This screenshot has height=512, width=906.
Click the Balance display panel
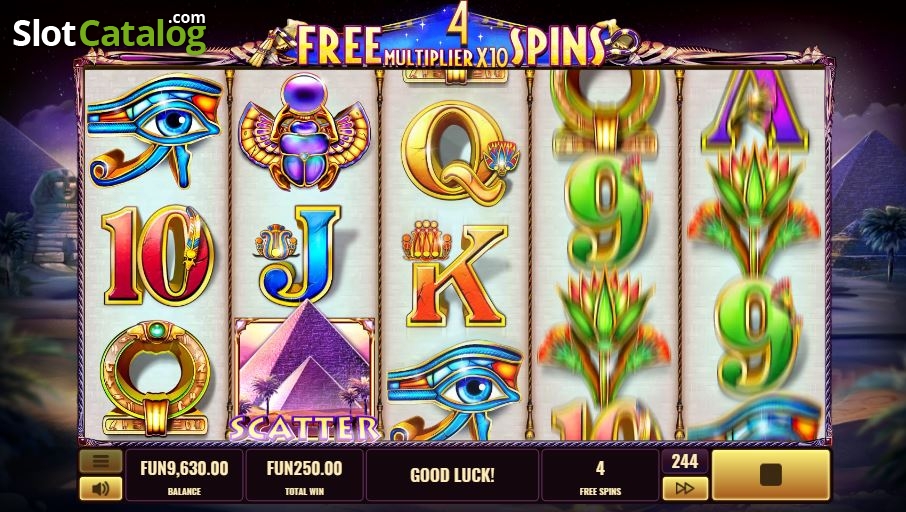(184, 475)
